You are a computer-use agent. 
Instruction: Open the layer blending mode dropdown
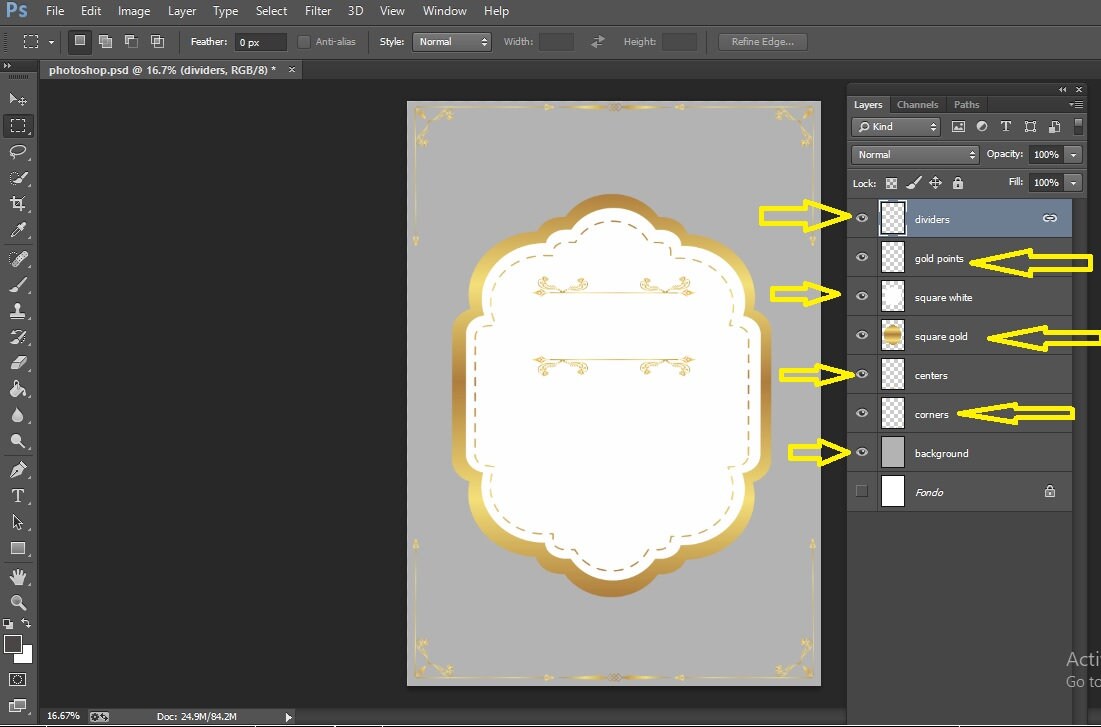(x=913, y=154)
